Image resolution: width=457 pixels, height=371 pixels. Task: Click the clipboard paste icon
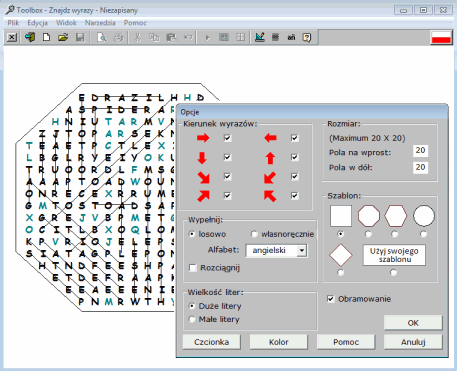pos(171,37)
